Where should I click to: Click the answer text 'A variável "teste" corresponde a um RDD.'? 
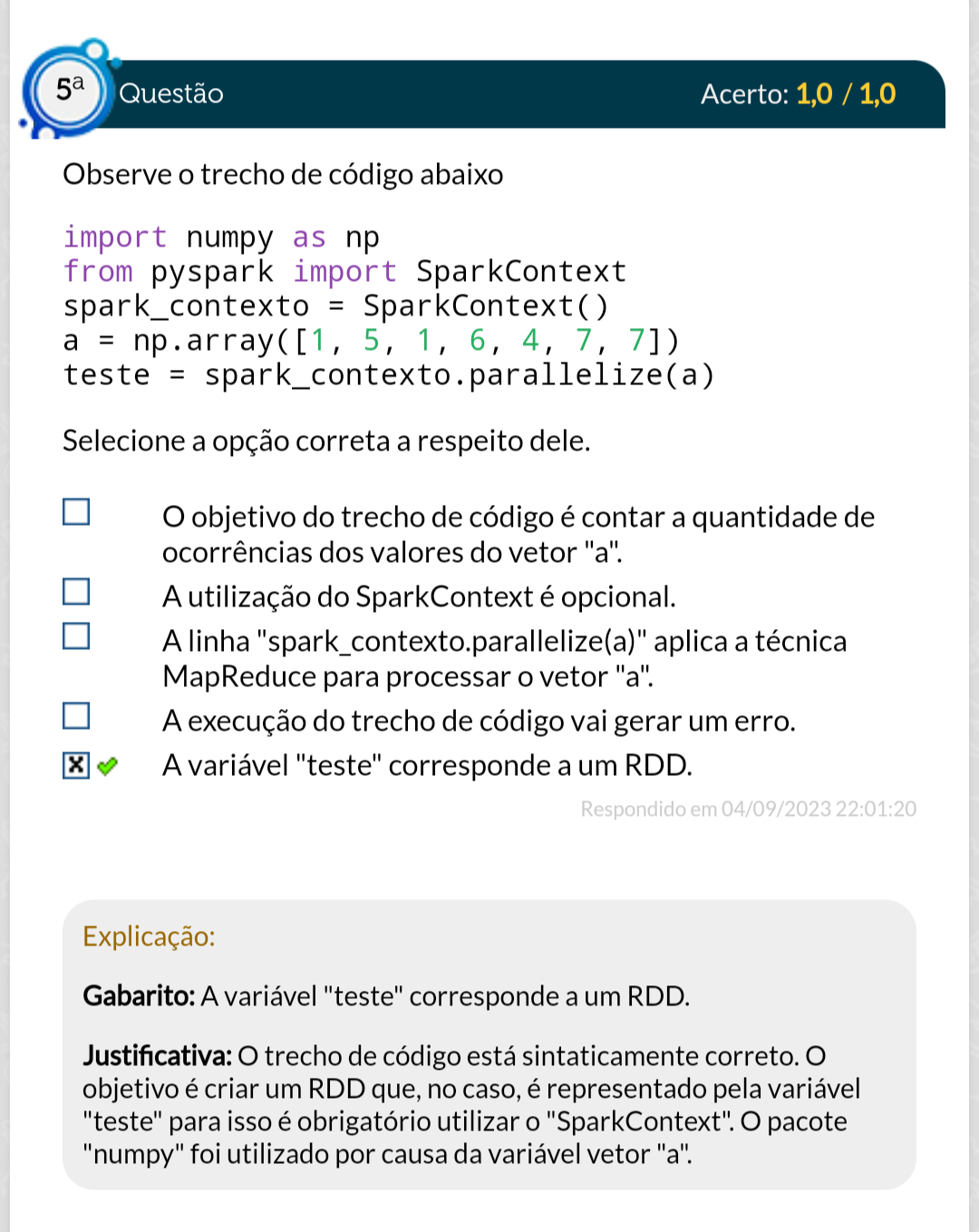click(427, 765)
